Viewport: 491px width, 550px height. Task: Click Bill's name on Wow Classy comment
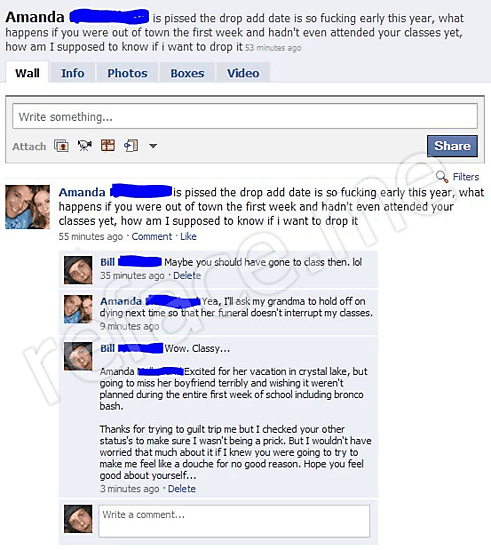(x=107, y=348)
